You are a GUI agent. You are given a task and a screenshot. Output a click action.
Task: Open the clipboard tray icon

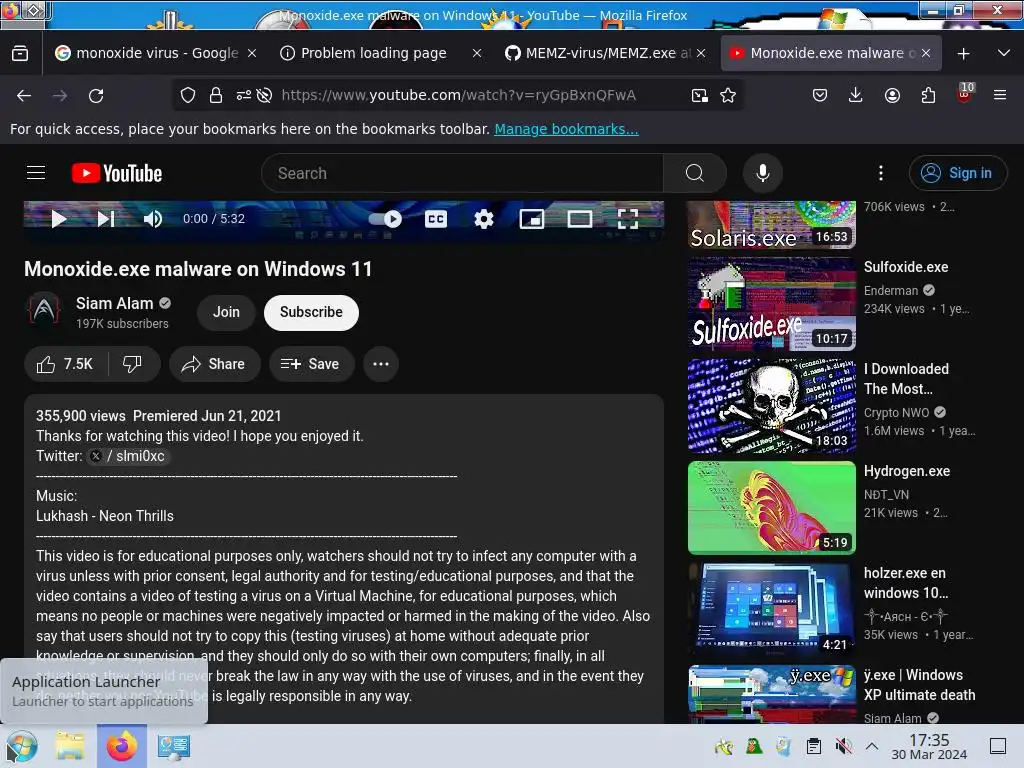click(814, 746)
